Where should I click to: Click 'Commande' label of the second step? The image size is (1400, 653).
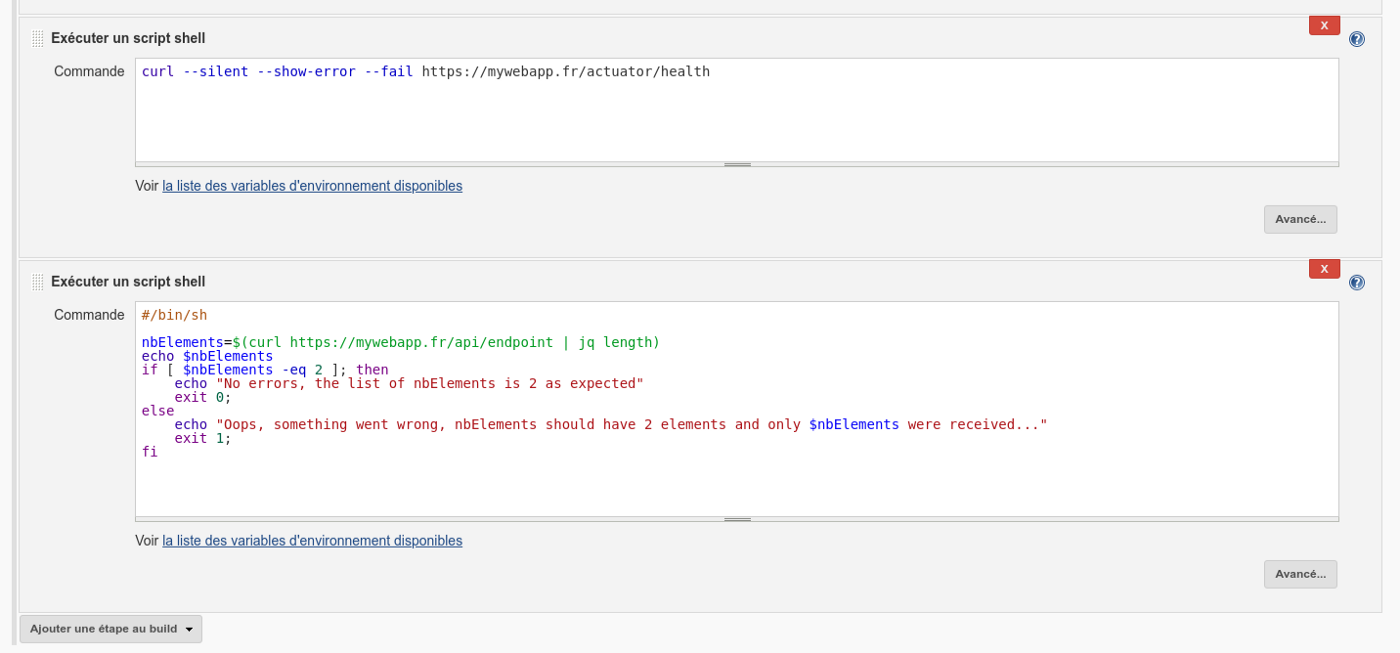(x=89, y=315)
